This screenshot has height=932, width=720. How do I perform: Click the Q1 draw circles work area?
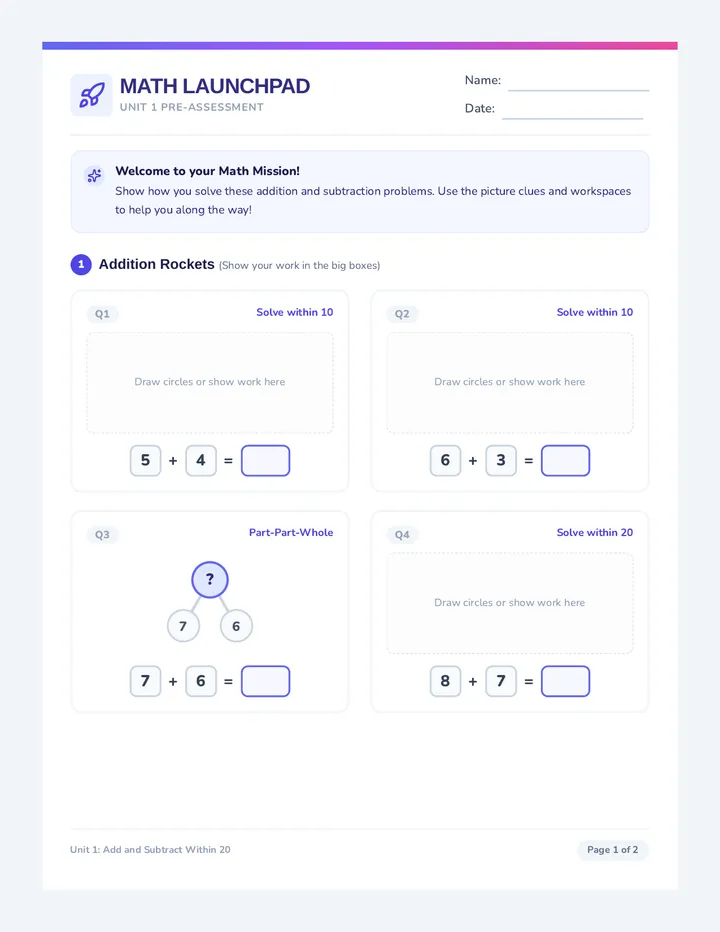pos(210,382)
